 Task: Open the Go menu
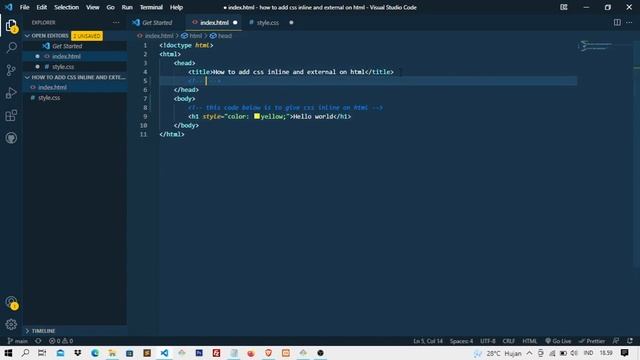pos(111,7)
